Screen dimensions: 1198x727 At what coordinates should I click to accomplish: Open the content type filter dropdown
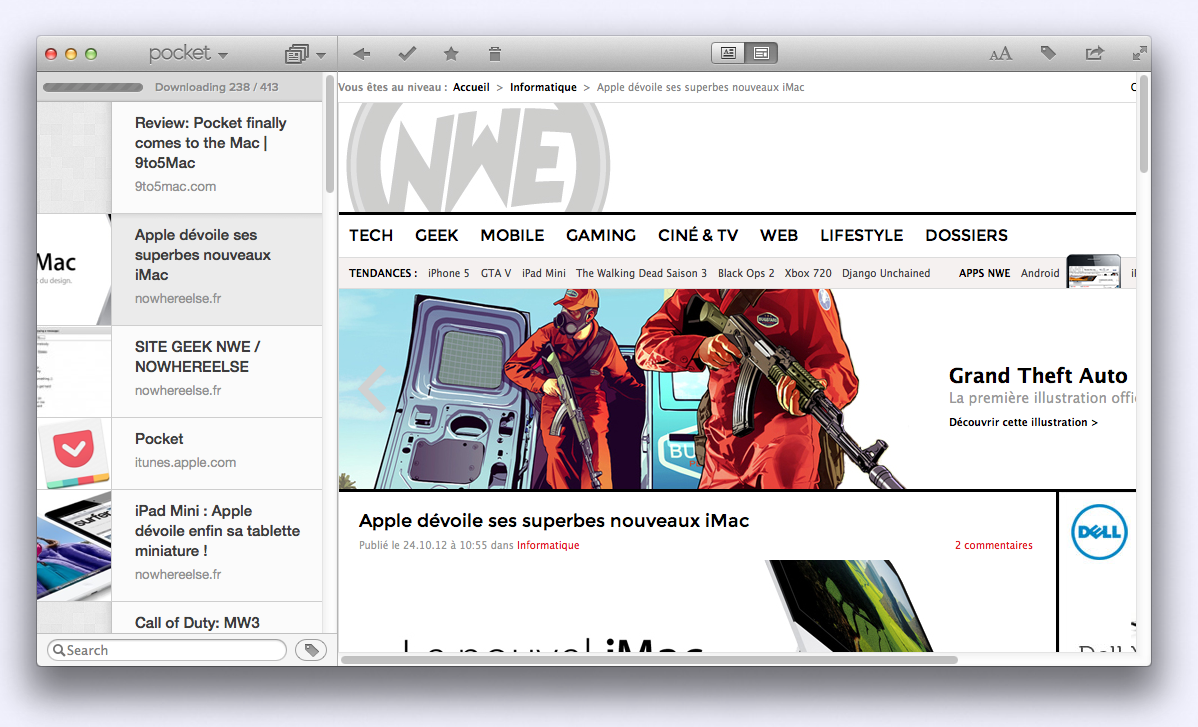[305, 54]
